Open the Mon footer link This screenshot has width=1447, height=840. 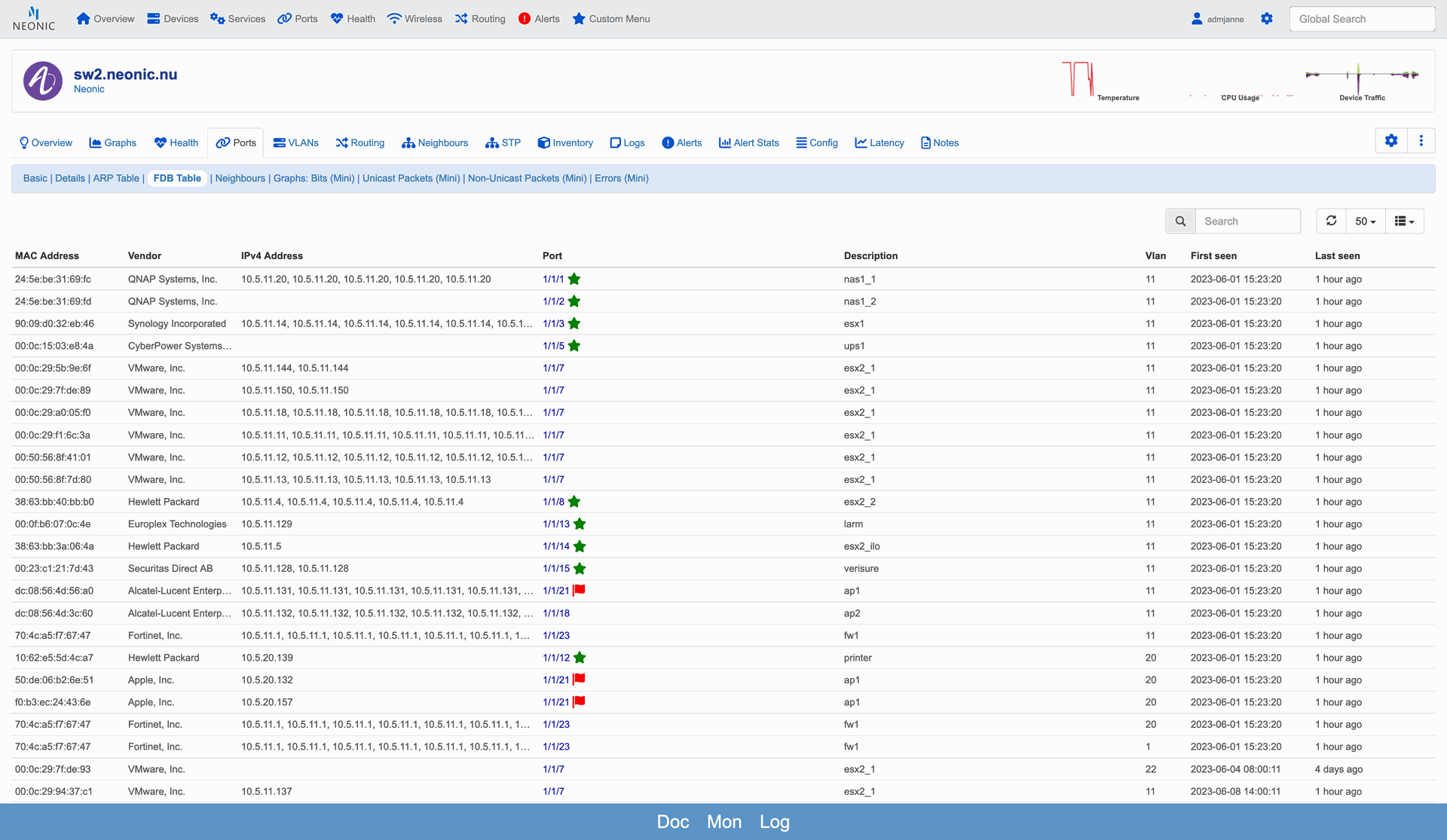pyautogui.click(x=724, y=822)
